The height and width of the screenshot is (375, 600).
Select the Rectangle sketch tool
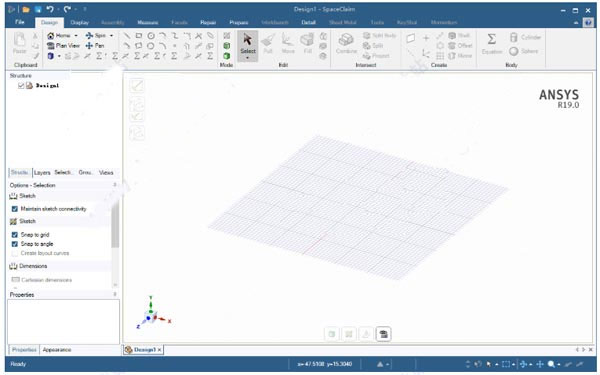pyautogui.click(x=139, y=36)
